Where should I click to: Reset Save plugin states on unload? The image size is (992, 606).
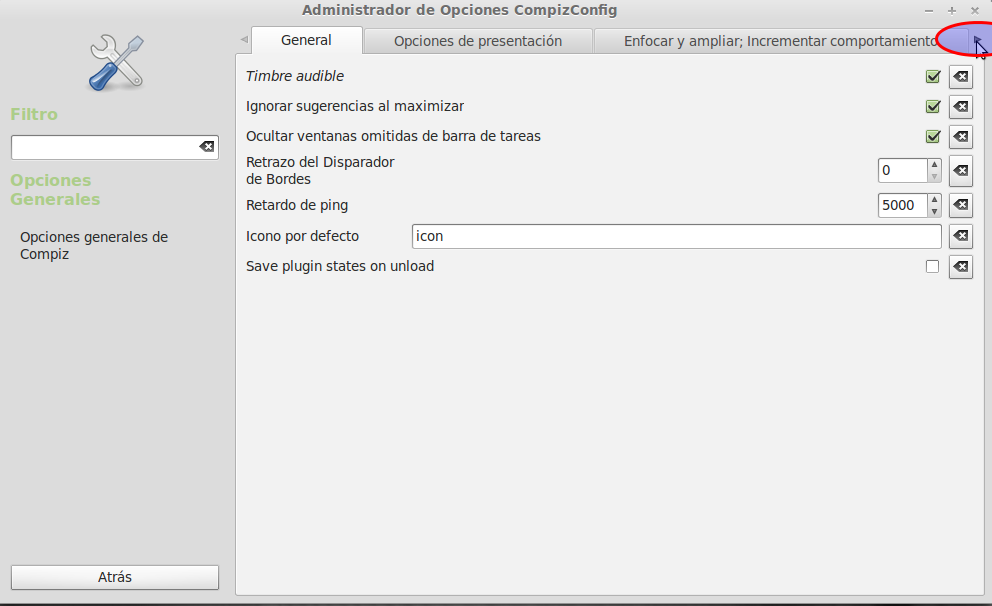click(960, 267)
